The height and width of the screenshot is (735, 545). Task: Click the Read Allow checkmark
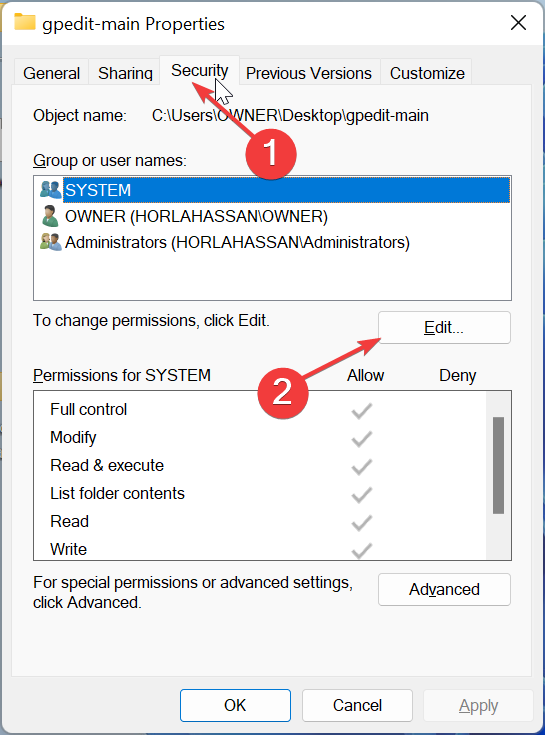pyautogui.click(x=362, y=523)
